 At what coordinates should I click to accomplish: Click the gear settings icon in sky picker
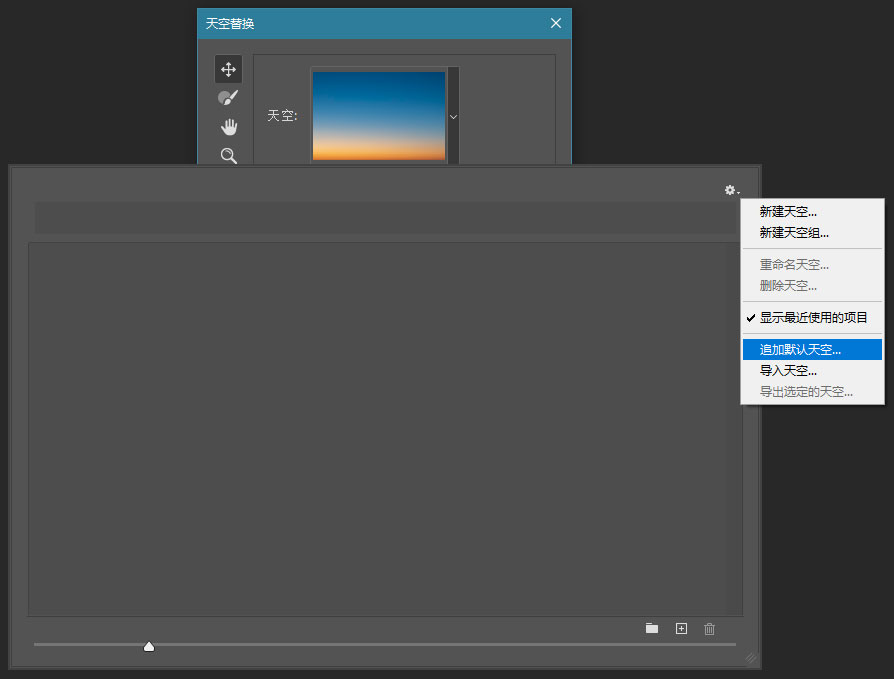click(x=731, y=190)
